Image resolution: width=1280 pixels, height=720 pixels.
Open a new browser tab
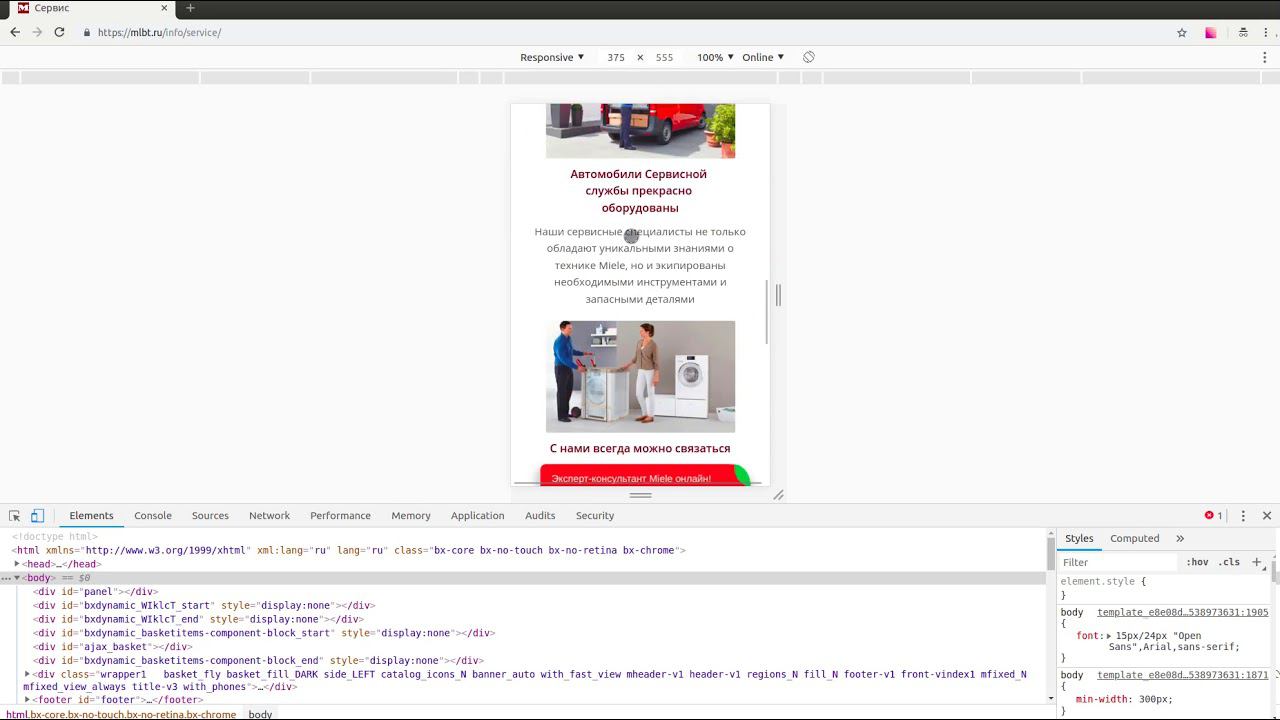(190, 8)
